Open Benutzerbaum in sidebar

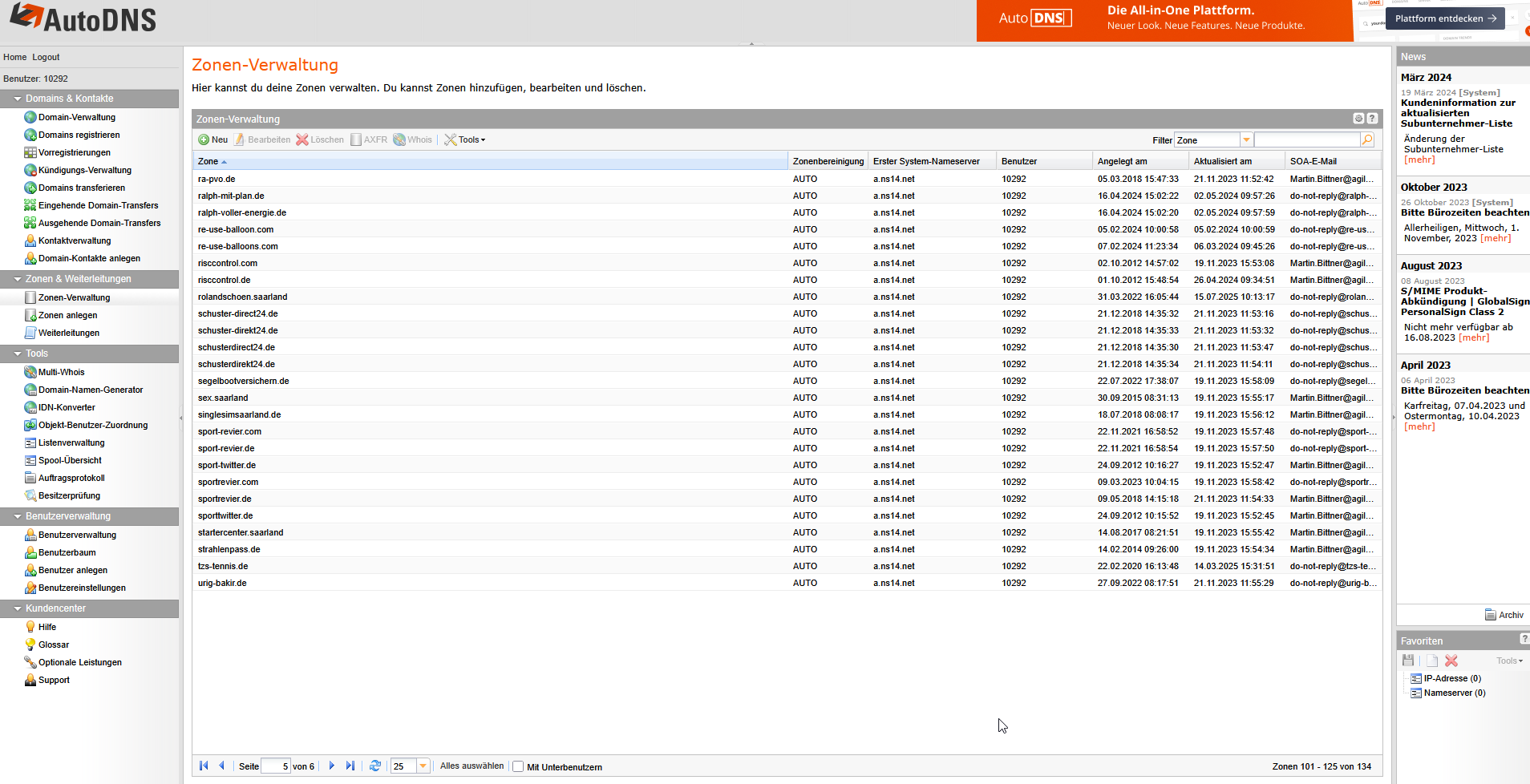coord(67,552)
